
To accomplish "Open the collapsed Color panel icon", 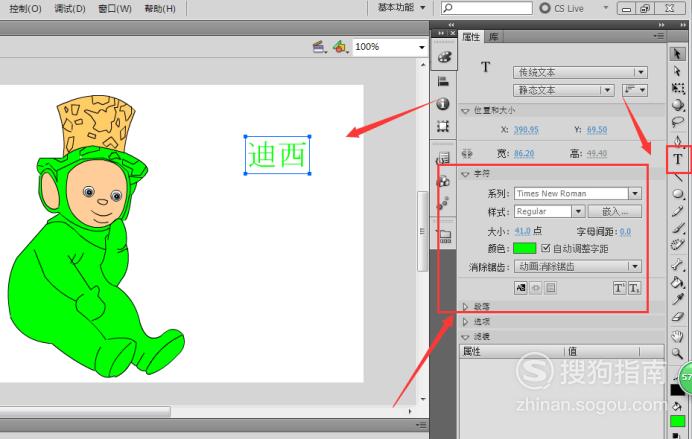I will [x=444, y=56].
